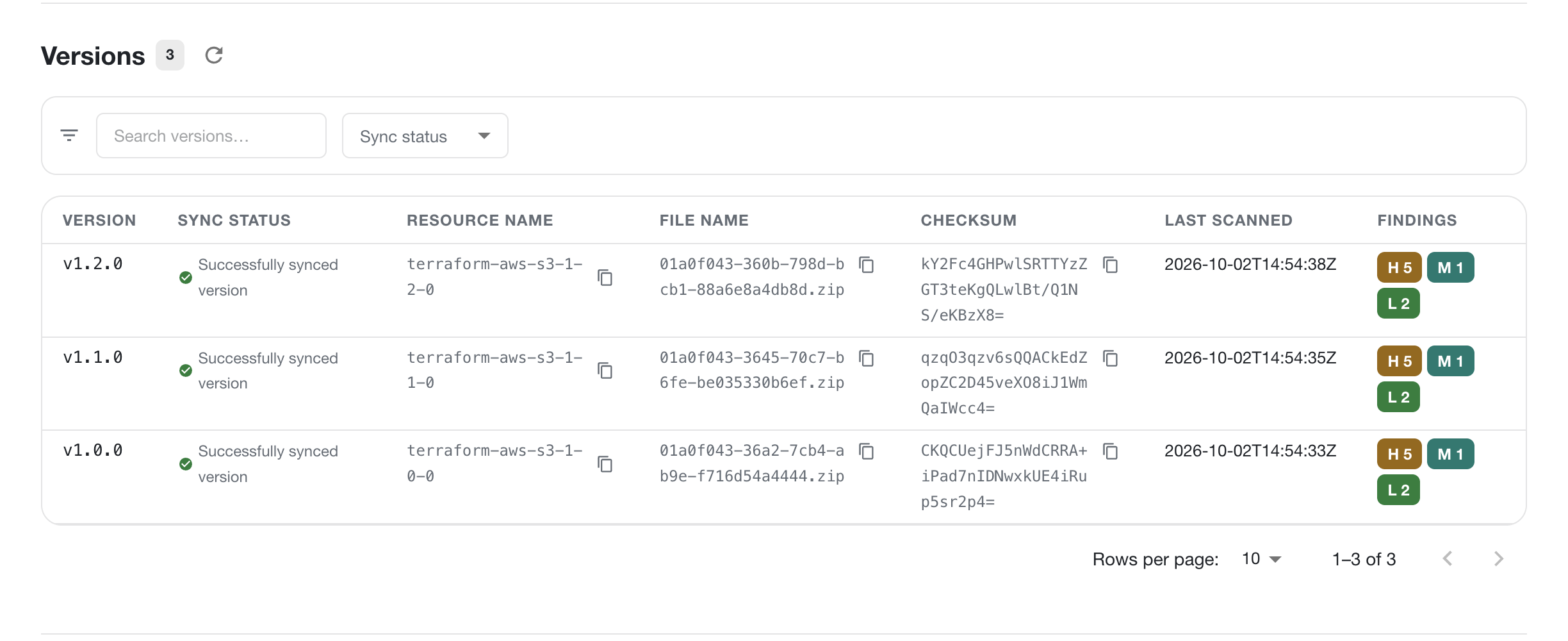Click the VERSION column header

99,221
